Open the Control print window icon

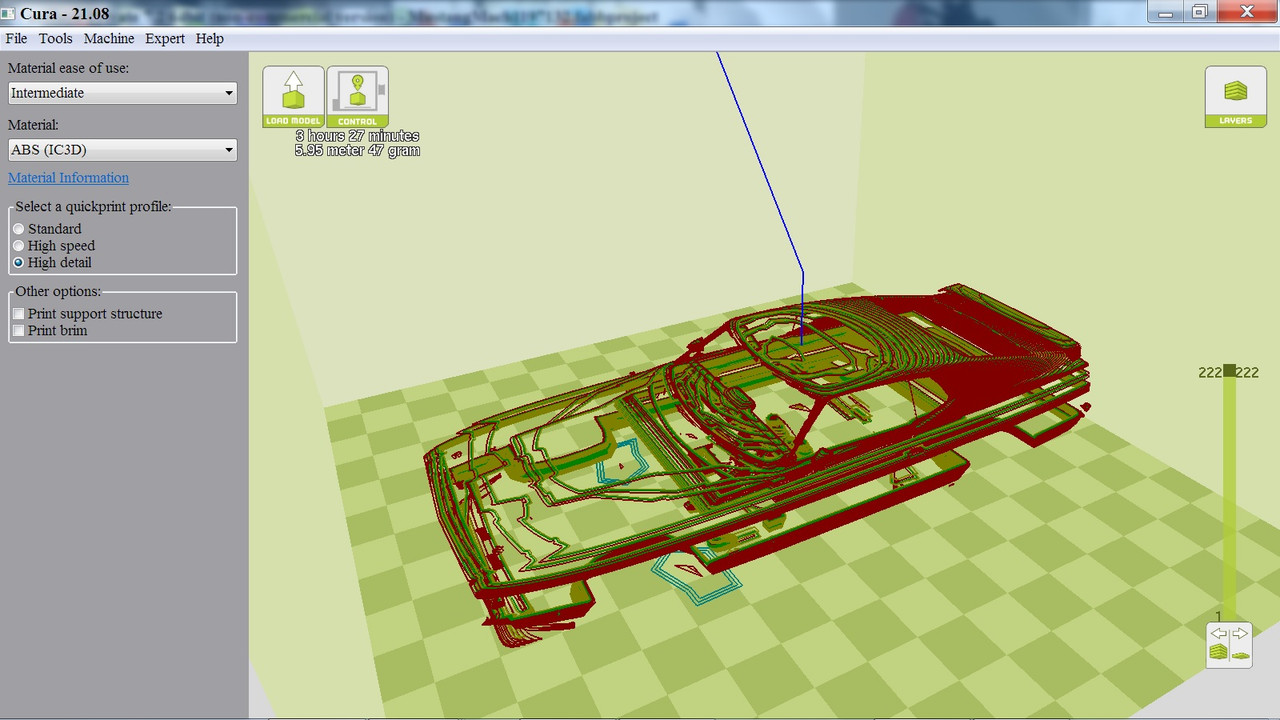click(x=357, y=97)
